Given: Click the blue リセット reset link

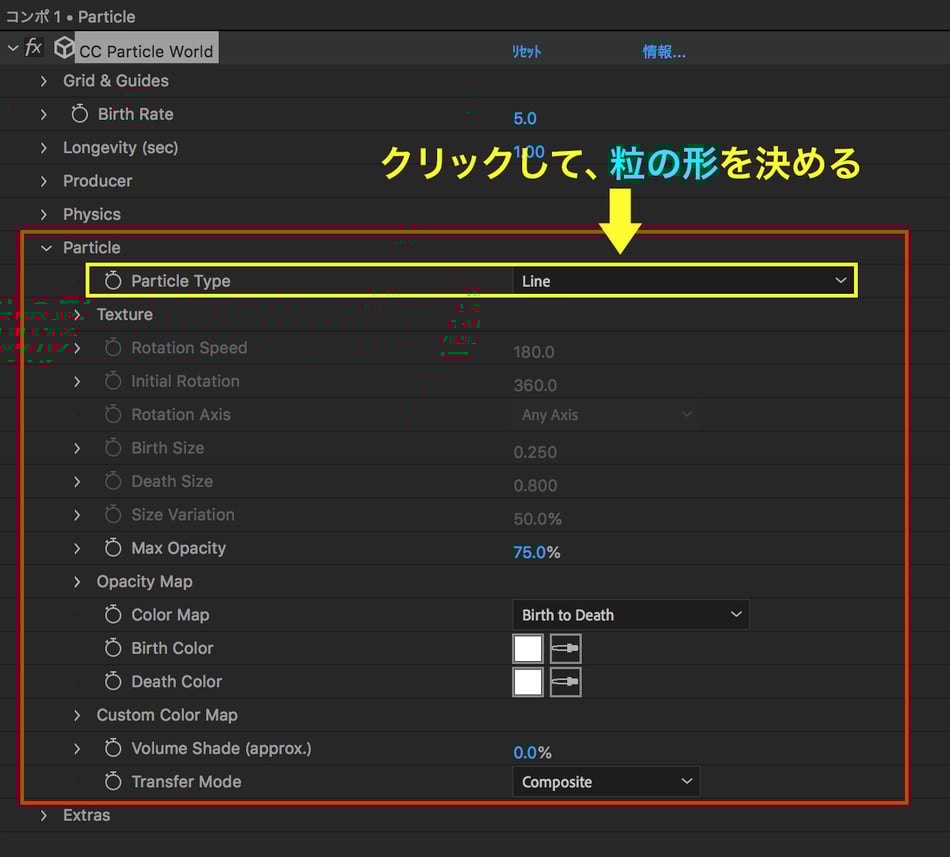Looking at the screenshot, I should click(x=526, y=52).
